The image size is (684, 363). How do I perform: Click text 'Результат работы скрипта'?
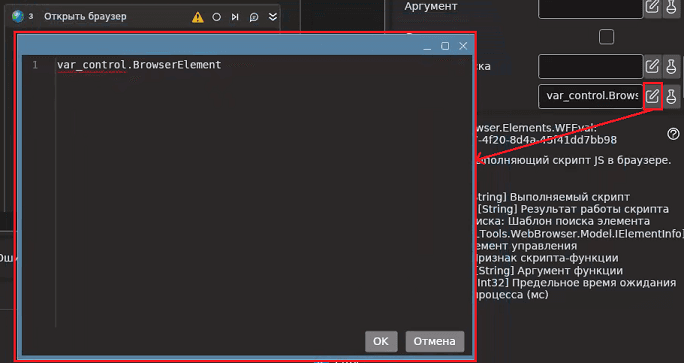[x=595, y=209]
